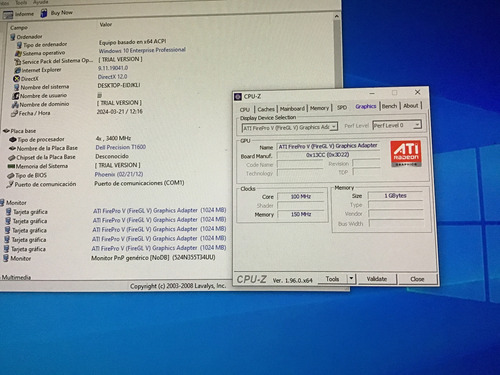
Task: Click the Memory Size 1 GBytes field
Action: 395,196
